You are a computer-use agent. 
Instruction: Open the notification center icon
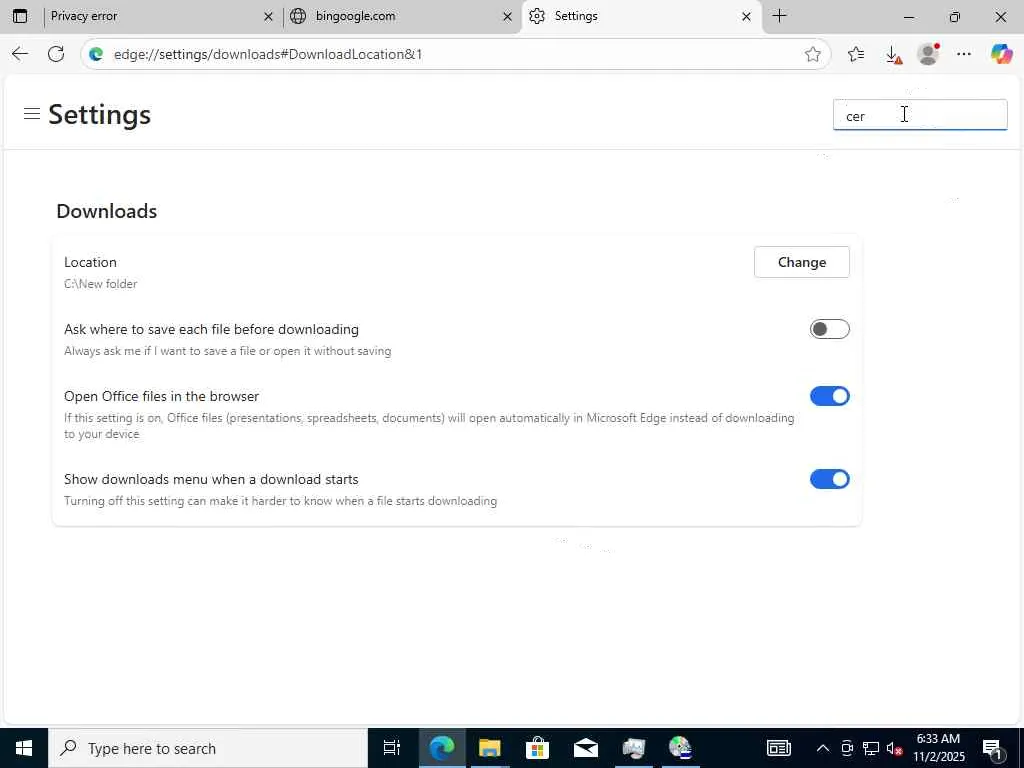pos(993,748)
